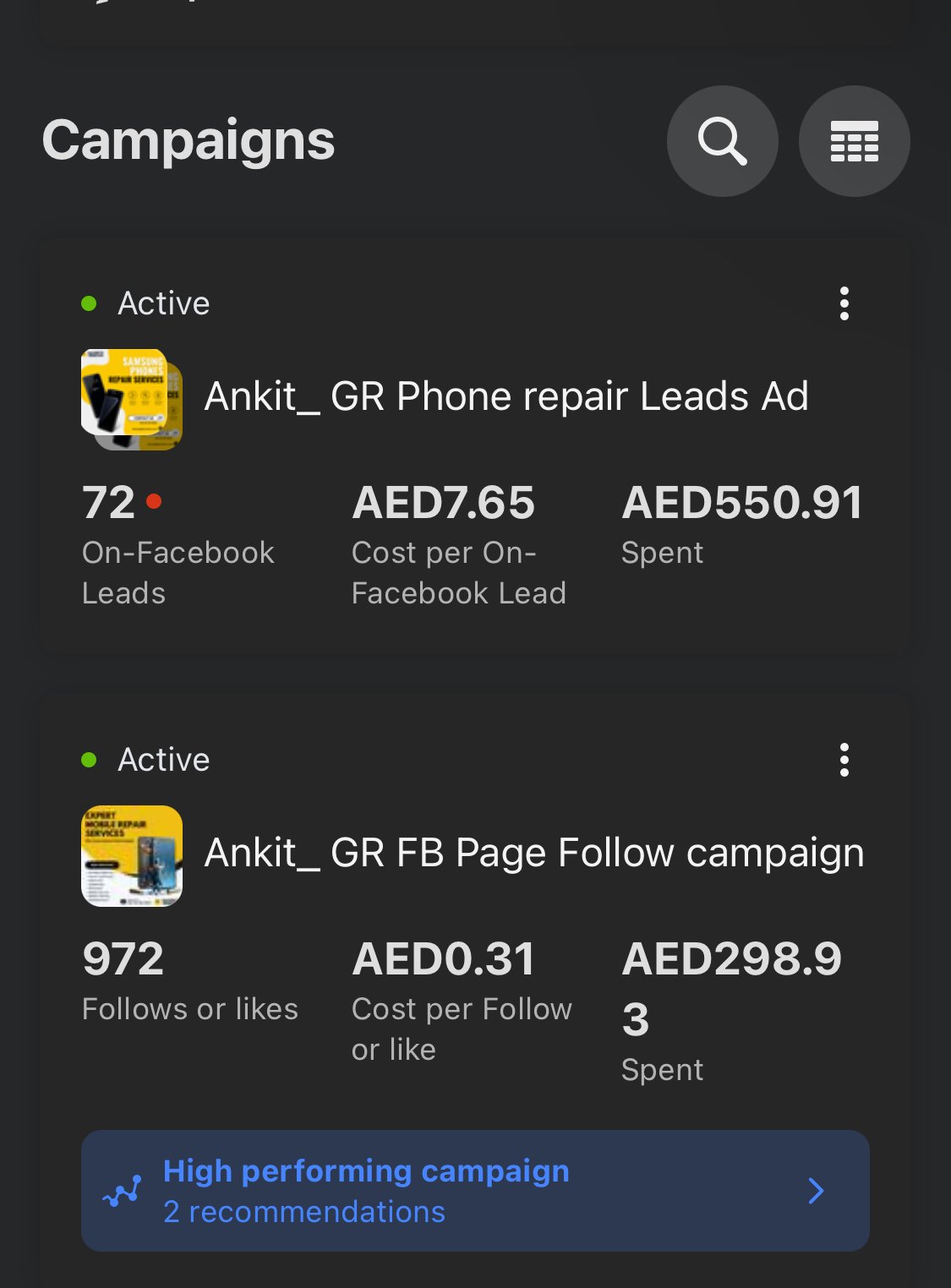Viewport: 951px width, 1288px height.
Task: Tap the 2 recommendations link
Action: pos(304,1212)
